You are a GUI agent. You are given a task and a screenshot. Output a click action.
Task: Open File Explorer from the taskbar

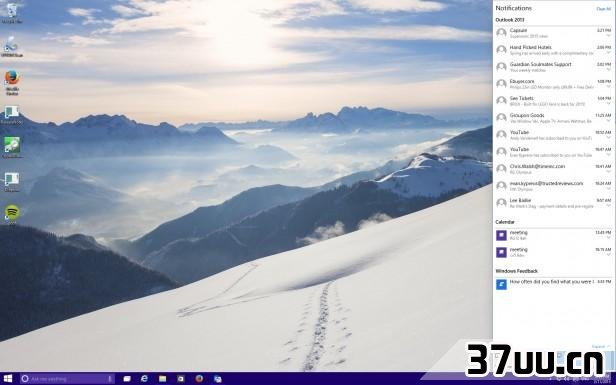click(162, 379)
